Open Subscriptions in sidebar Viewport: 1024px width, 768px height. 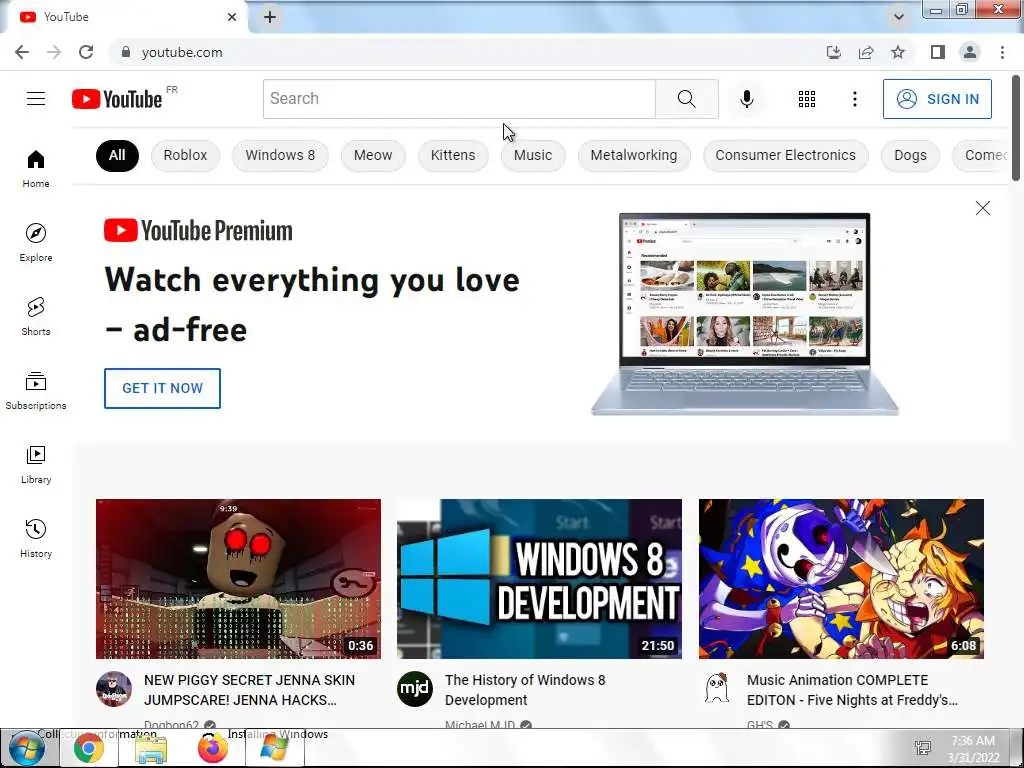tap(36, 391)
